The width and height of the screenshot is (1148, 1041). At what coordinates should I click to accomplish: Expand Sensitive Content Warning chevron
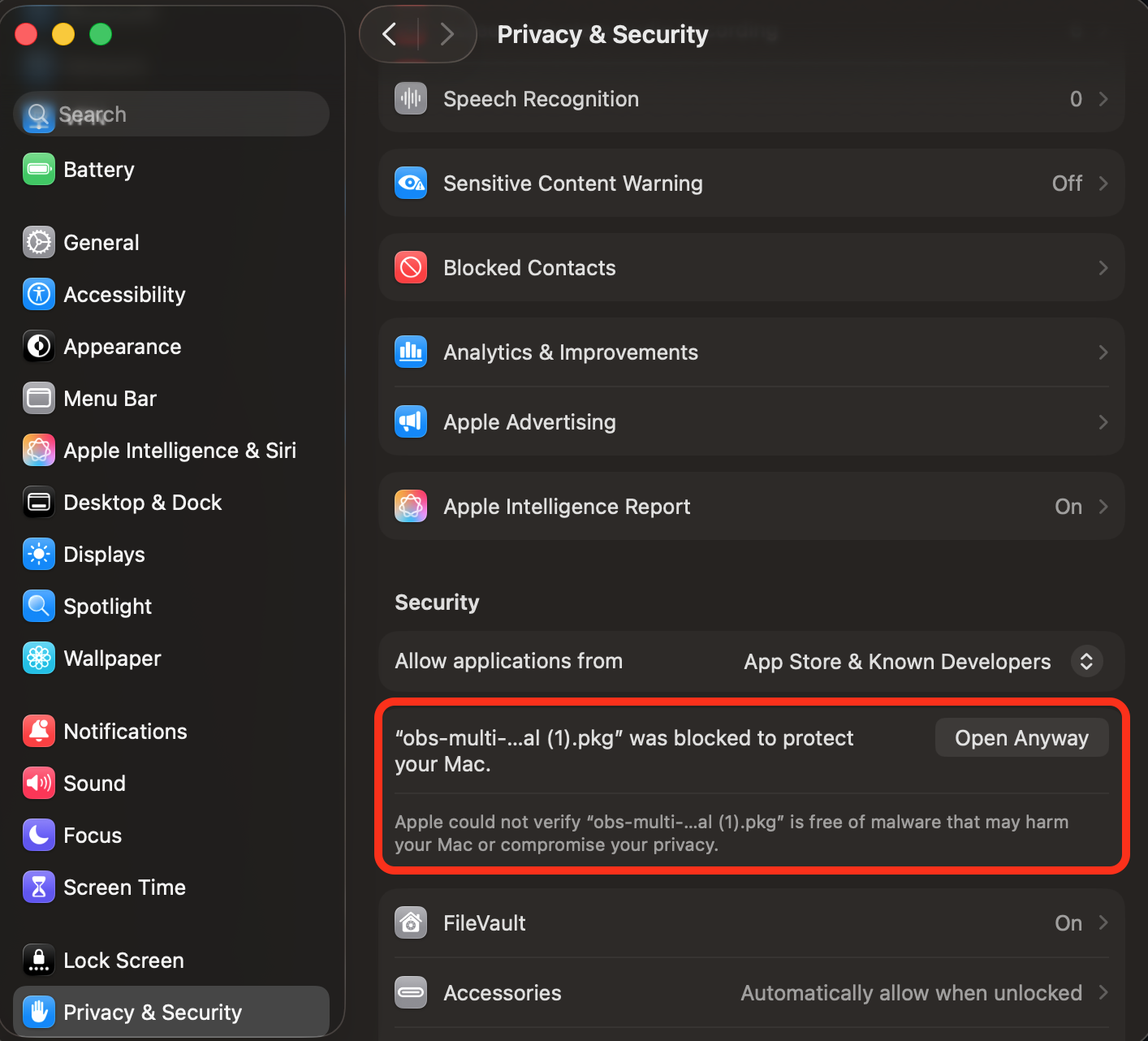[x=1103, y=184]
